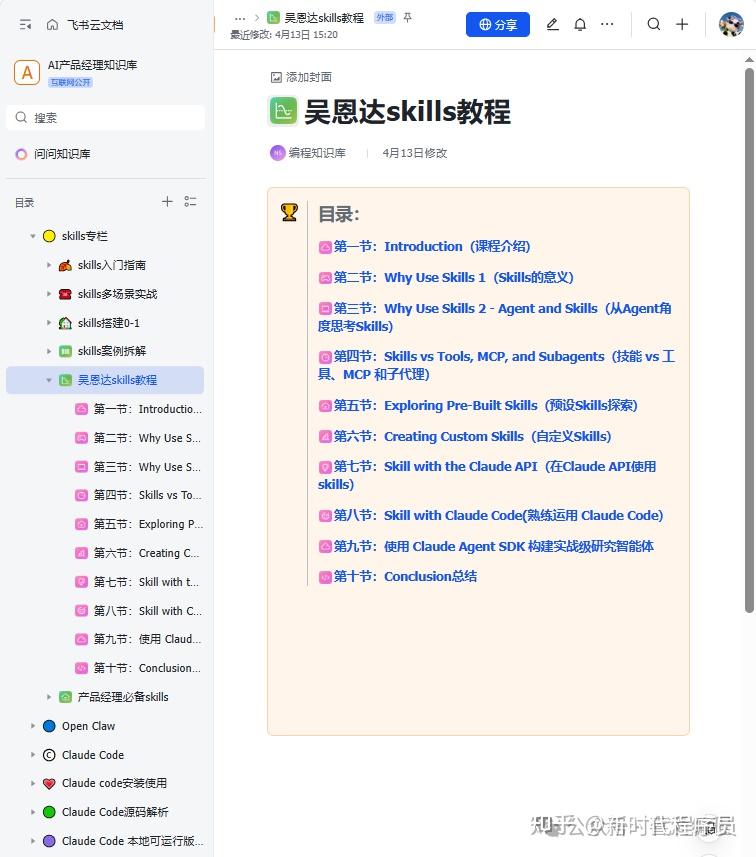Open link 第二节: Why Use Skills 1
Image resolution: width=756 pixels, height=857 pixels.
click(x=447, y=278)
